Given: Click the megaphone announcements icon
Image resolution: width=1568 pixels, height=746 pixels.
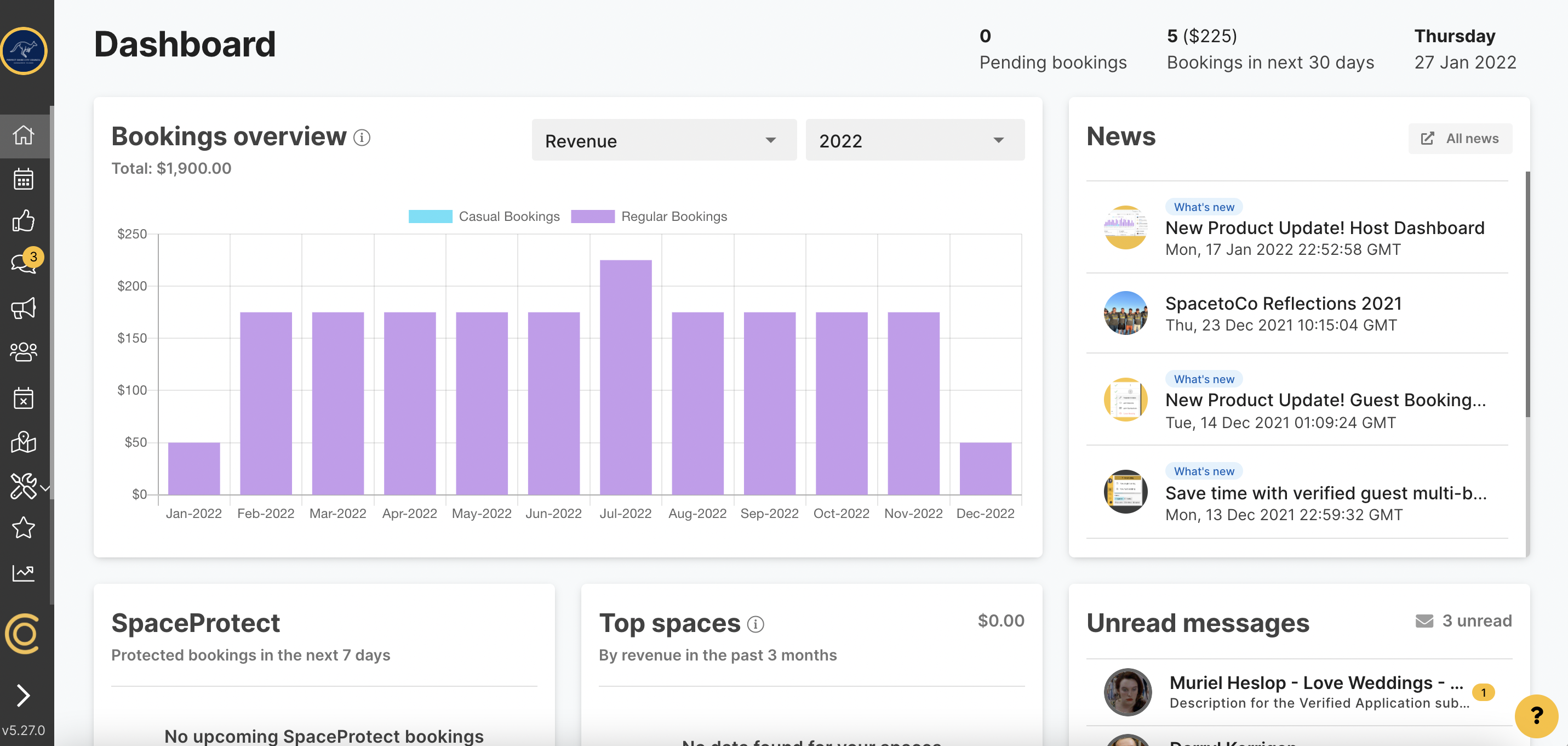Looking at the screenshot, I should click(24, 307).
